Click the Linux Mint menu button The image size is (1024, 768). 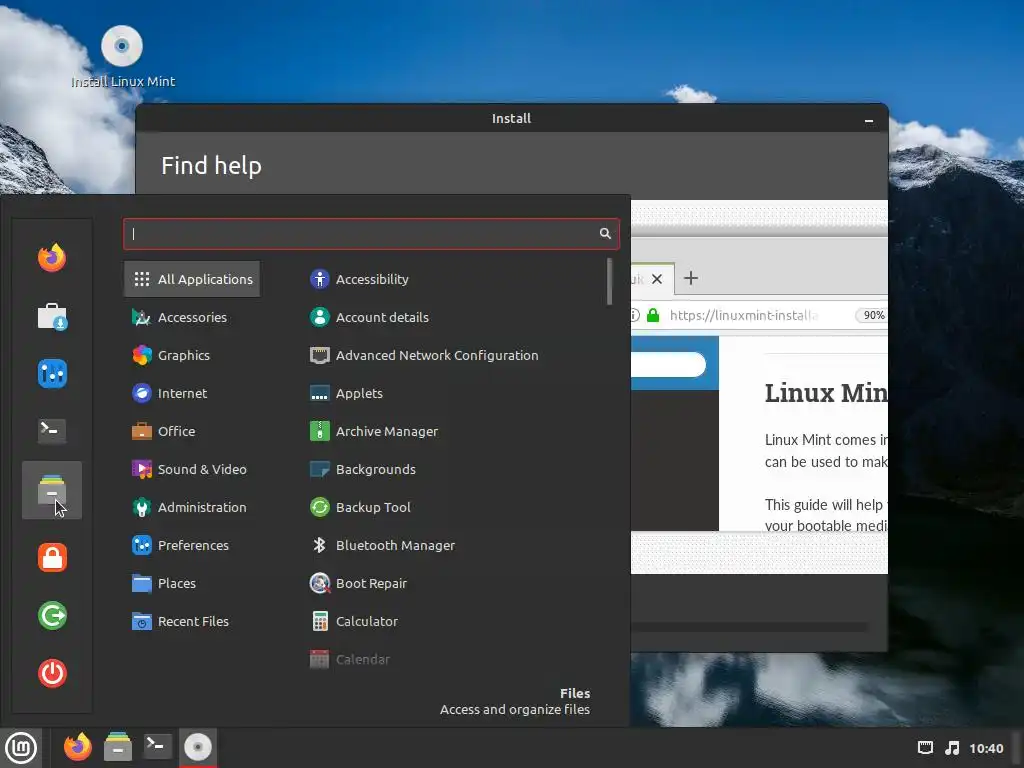coord(21,748)
